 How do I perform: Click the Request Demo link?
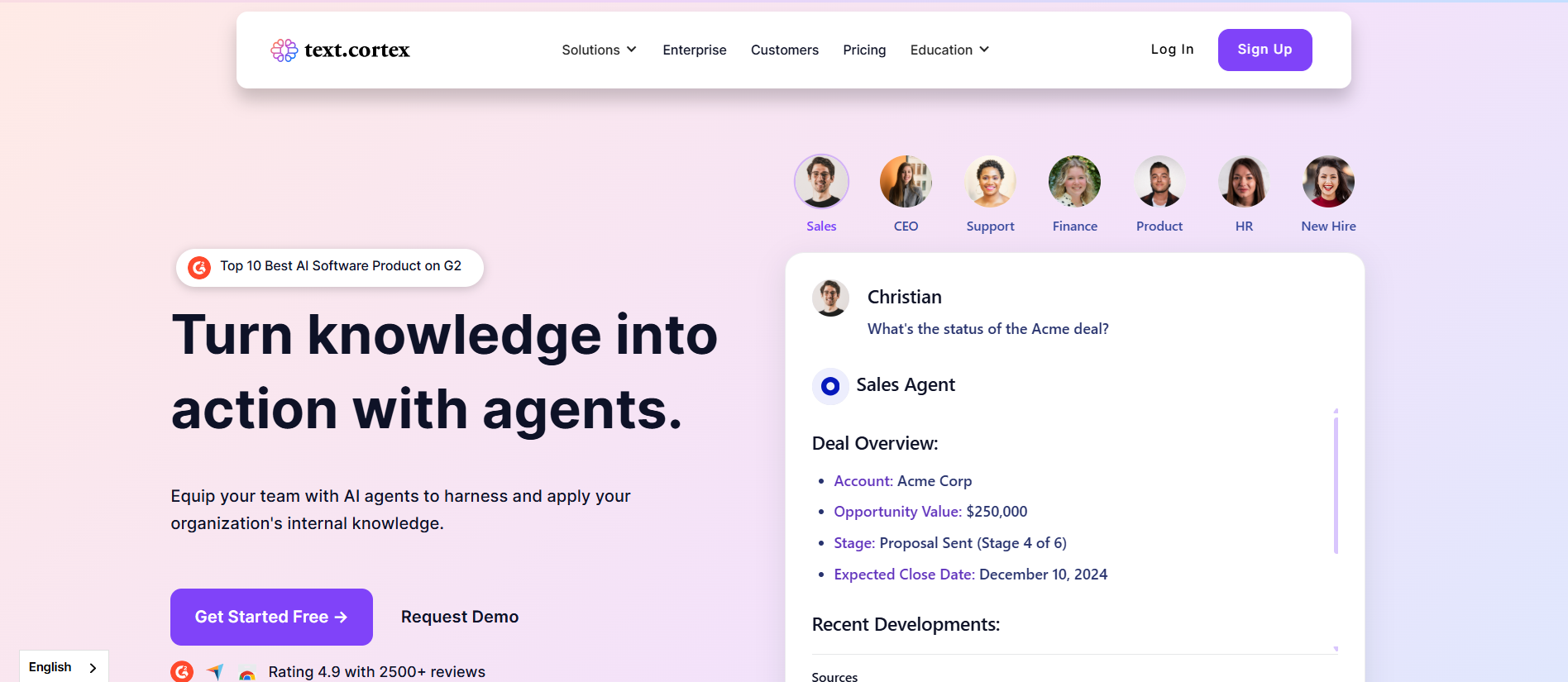[460, 617]
